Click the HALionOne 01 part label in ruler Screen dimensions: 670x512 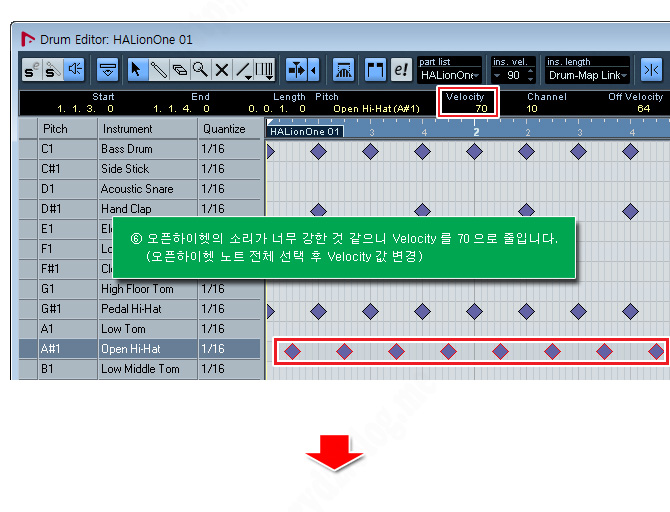pyautogui.click(x=305, y=132)
